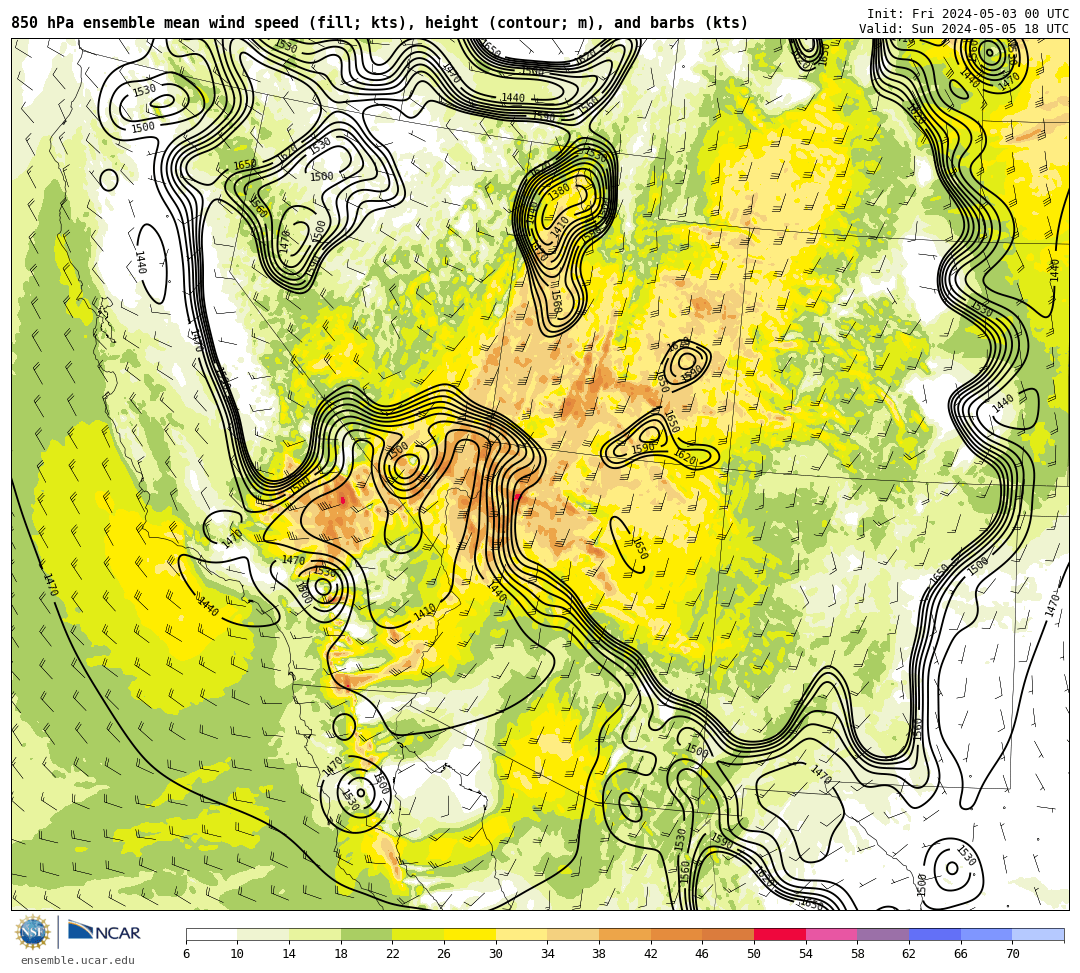Click the NSF logo emblem
The width and height of the screenshot is (1080, 973).
[x=33, y=932]
